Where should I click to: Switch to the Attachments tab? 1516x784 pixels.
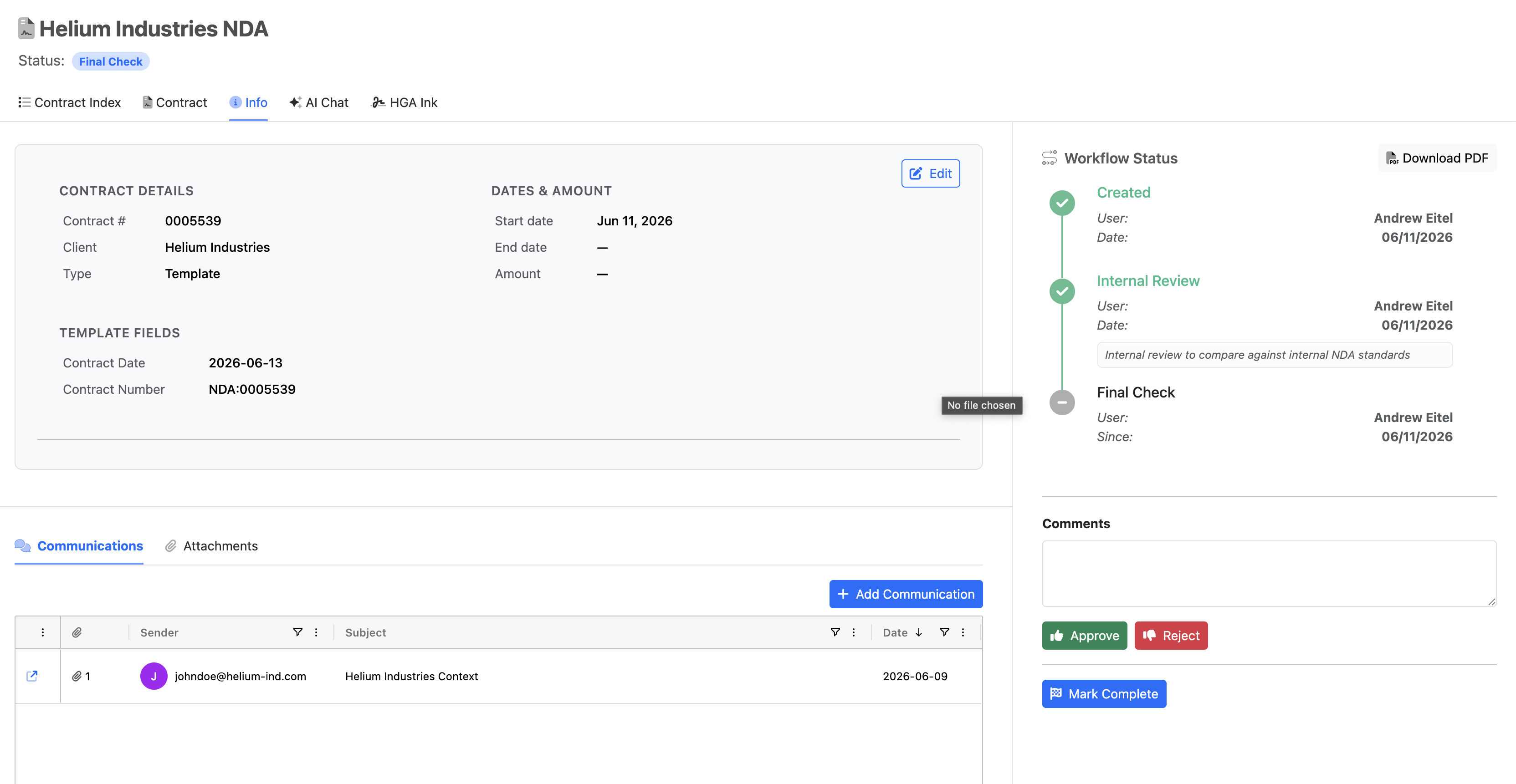(x=212, y=546)
